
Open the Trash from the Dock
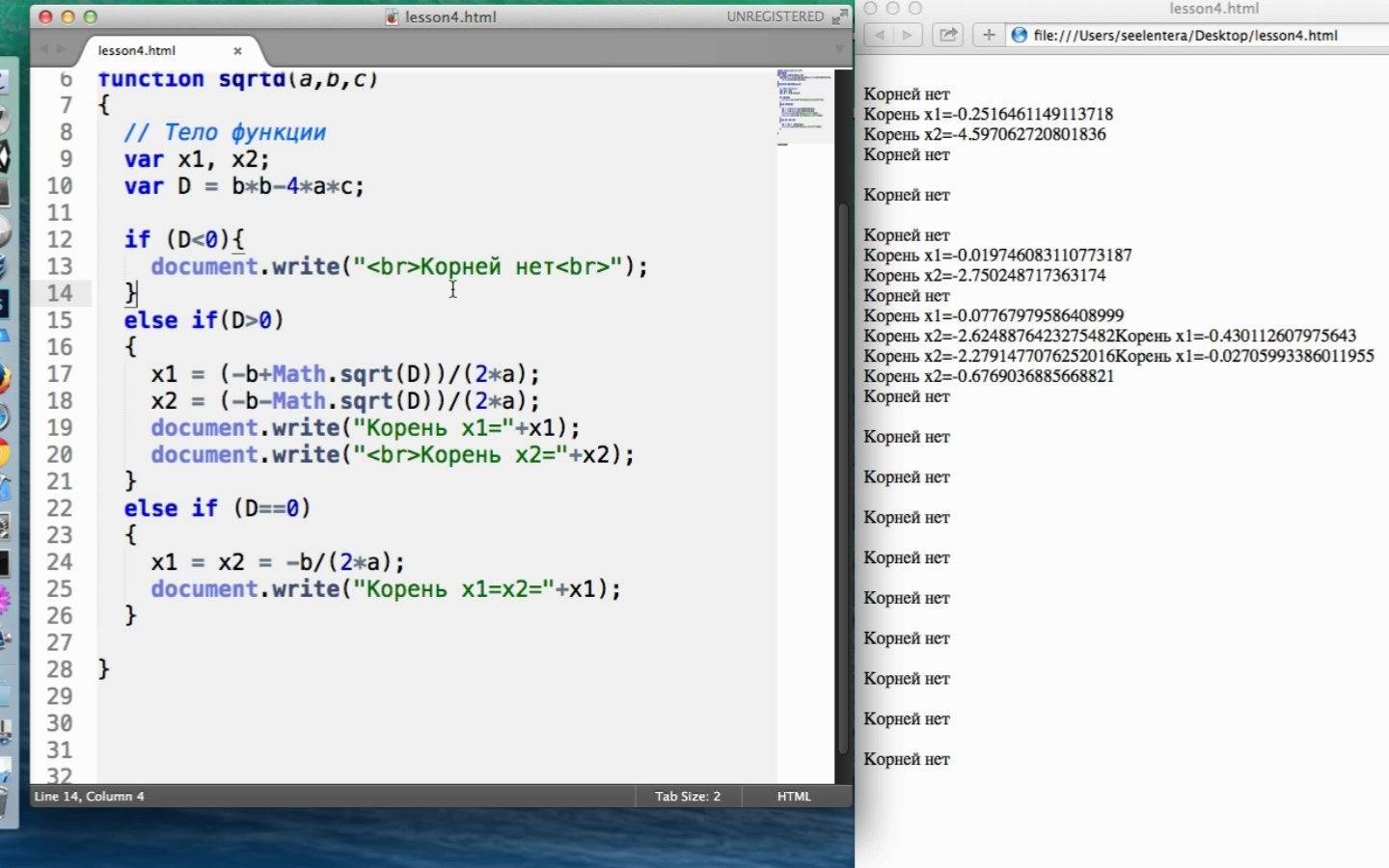(3, 800)
